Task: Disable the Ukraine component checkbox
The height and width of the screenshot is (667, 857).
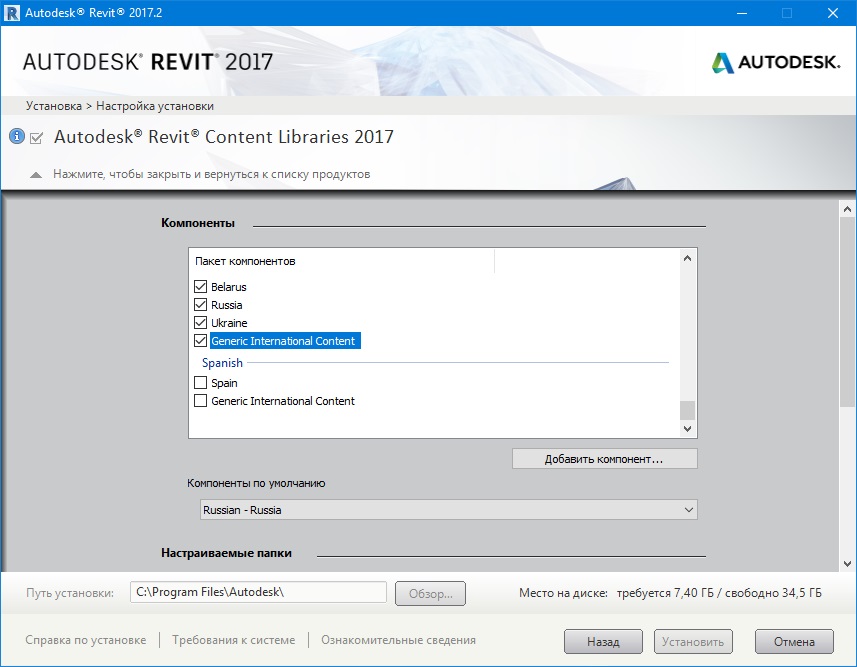Action: pyautogui.click(x=200, y=323)
